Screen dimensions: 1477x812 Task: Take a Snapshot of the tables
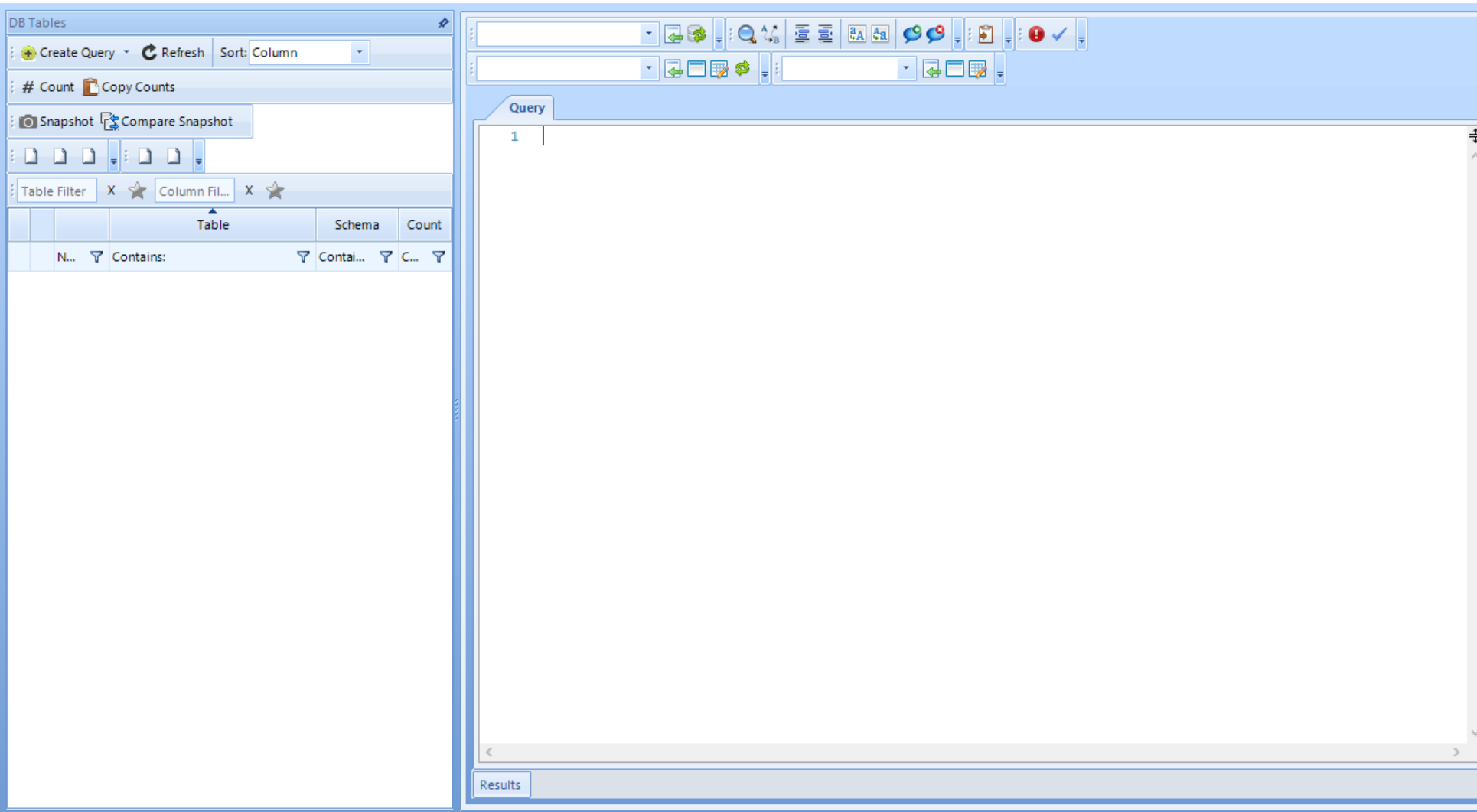coord(57,121)
